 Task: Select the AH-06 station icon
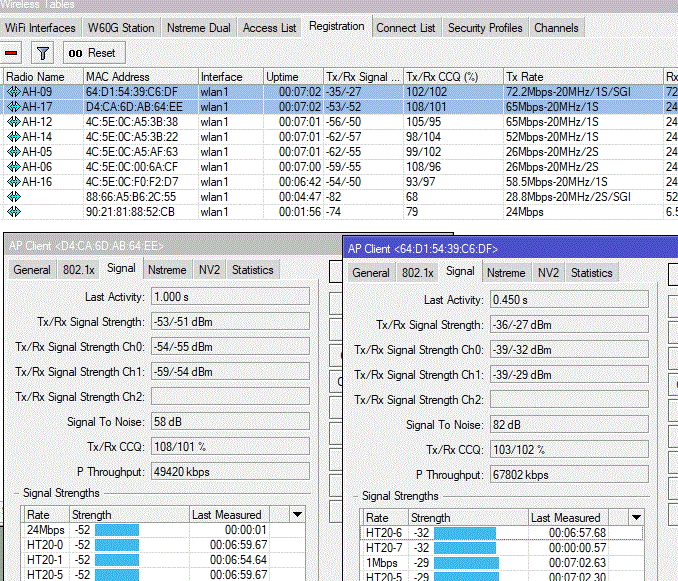(14, 167)
